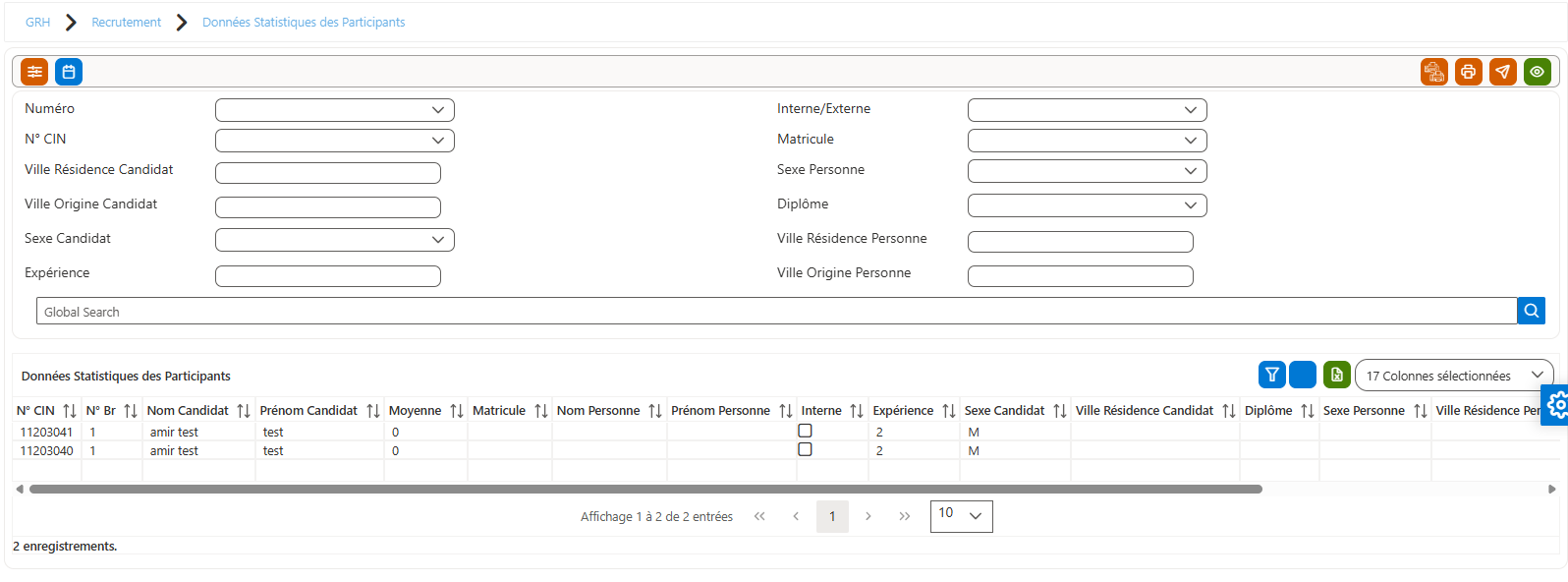The width and height of the screenshot is (1568, 582).
Task: Open the floating settings gear at right edge
Action: 1556,405
